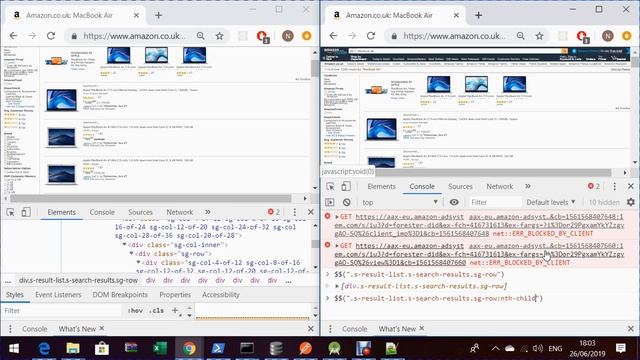Expand the div.s-result-list result array
The width and height of the screenshot is (640, 360).
(337, 286)
